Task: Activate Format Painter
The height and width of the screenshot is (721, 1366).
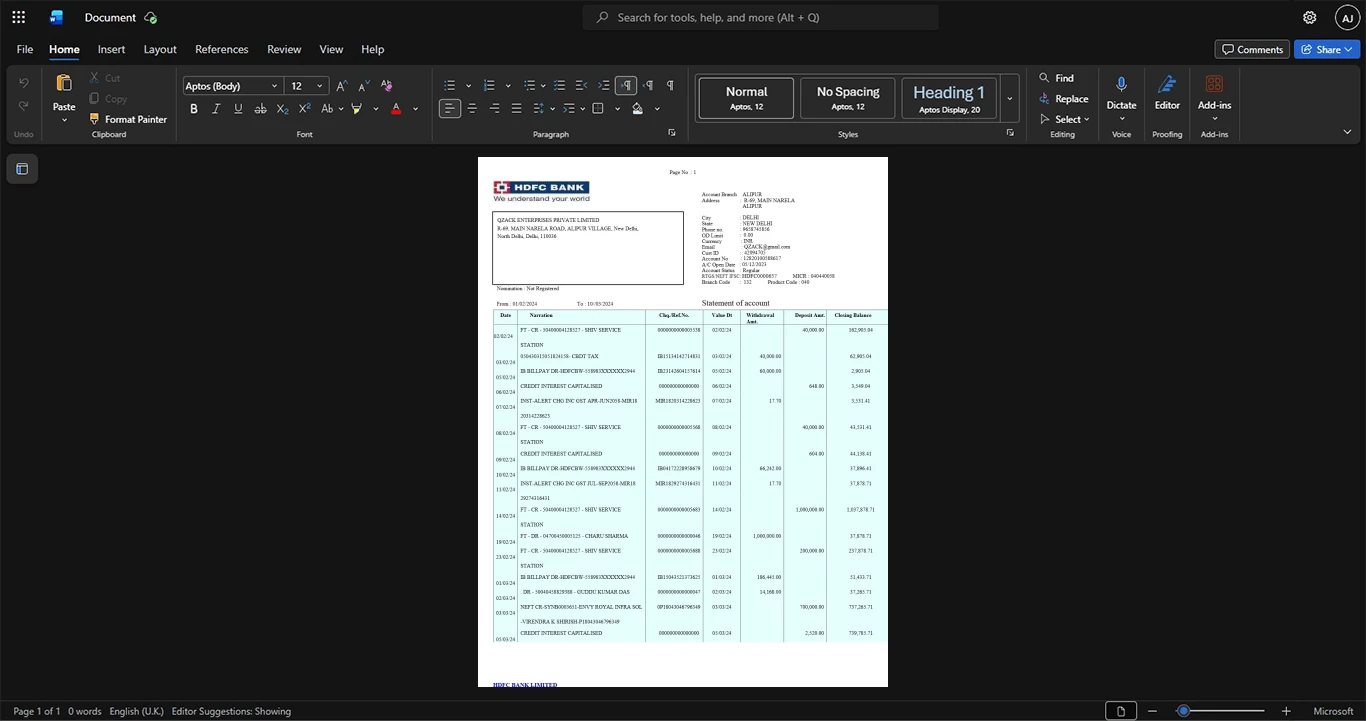Action: tap(127, 119)
